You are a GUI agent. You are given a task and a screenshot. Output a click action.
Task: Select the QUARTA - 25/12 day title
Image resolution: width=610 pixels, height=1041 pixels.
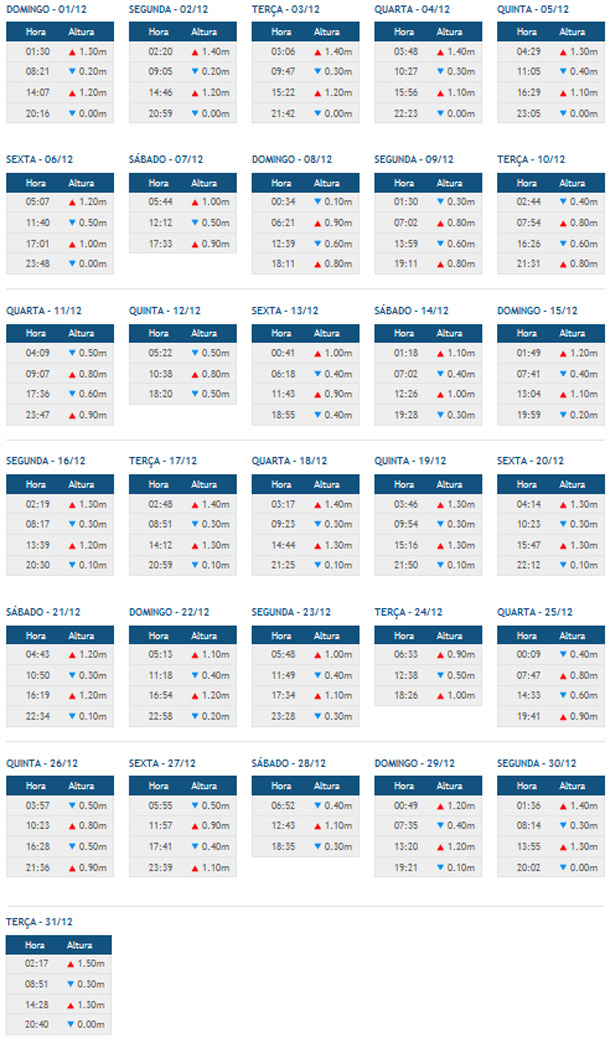(x=535, y=612)
